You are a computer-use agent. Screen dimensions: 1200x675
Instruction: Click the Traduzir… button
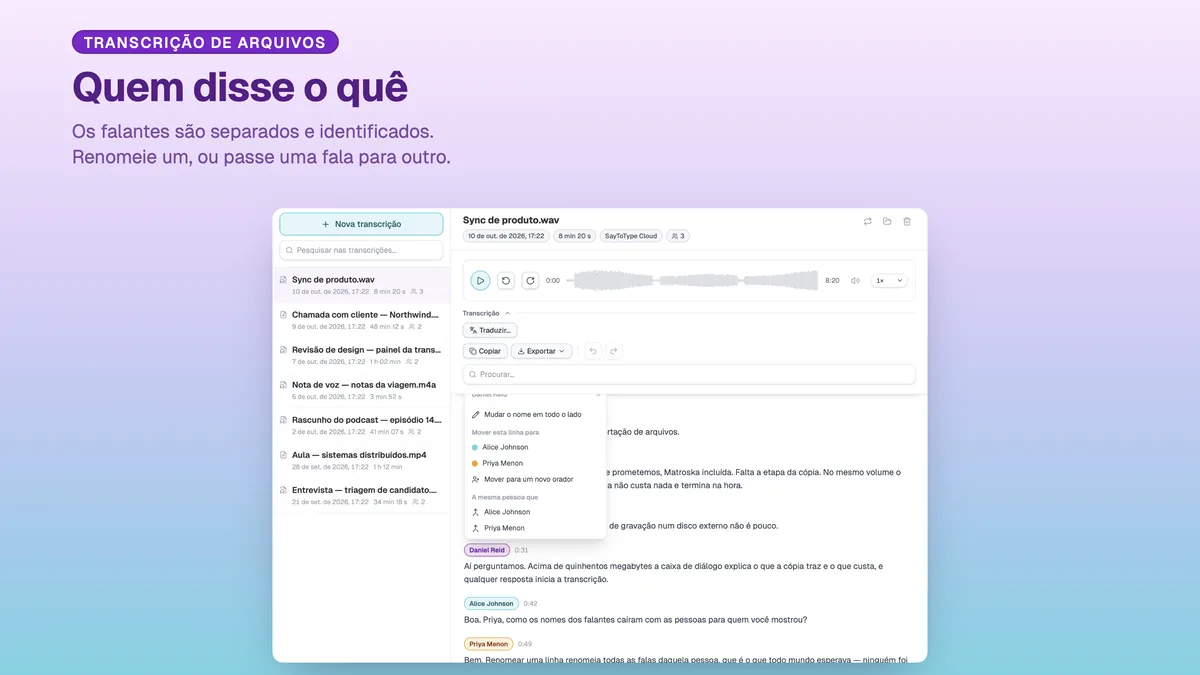(490, 330)
